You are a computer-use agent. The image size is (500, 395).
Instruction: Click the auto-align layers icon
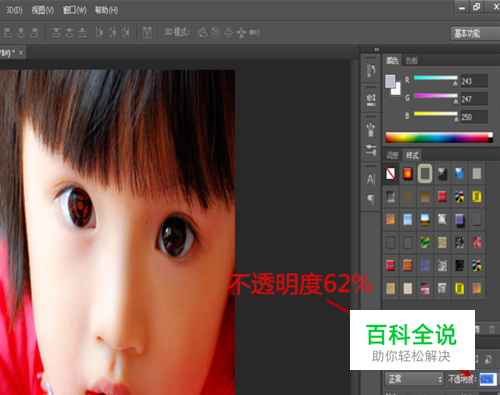(x=147, y=32)
